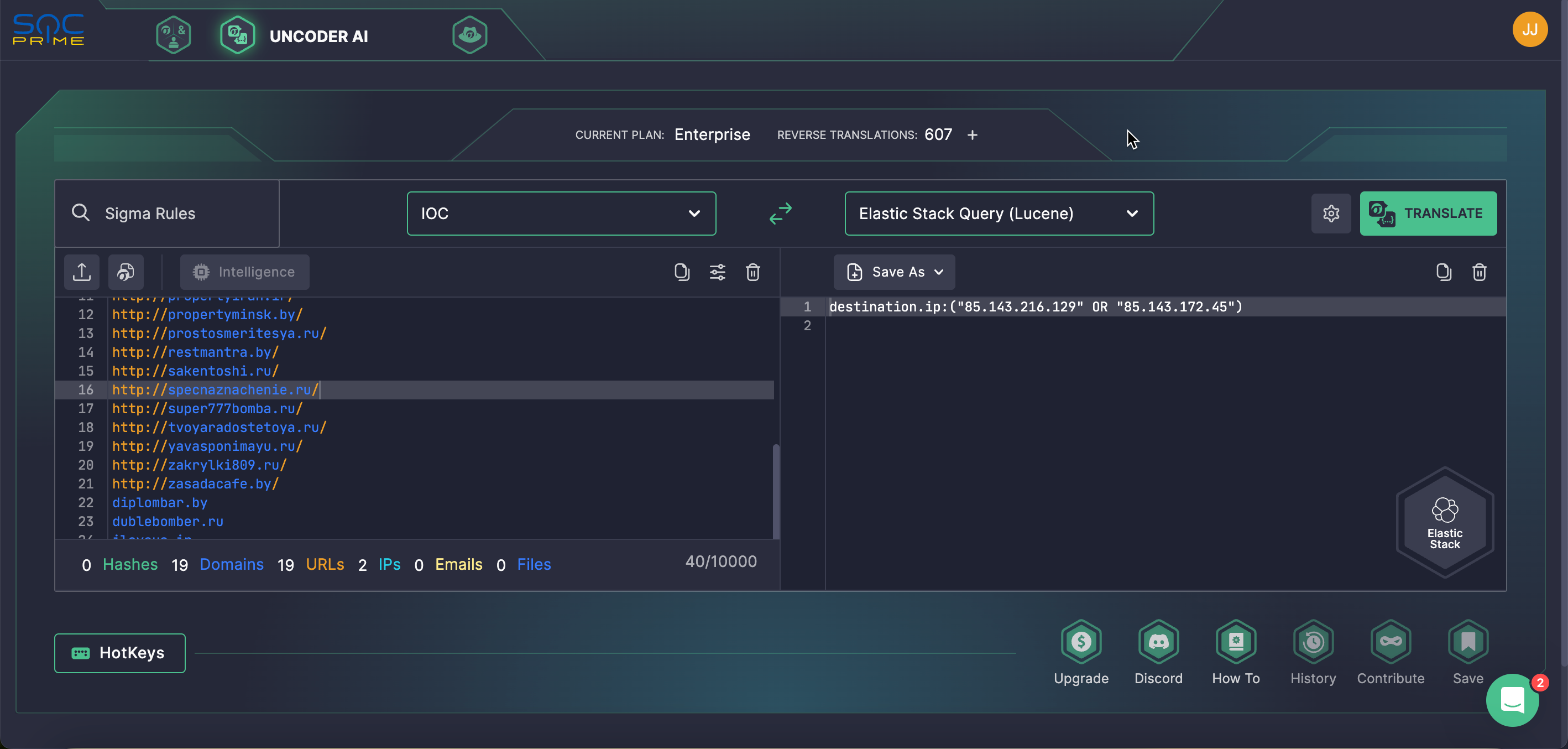Filter by Emails indicator count

click(x=448, y=564)
